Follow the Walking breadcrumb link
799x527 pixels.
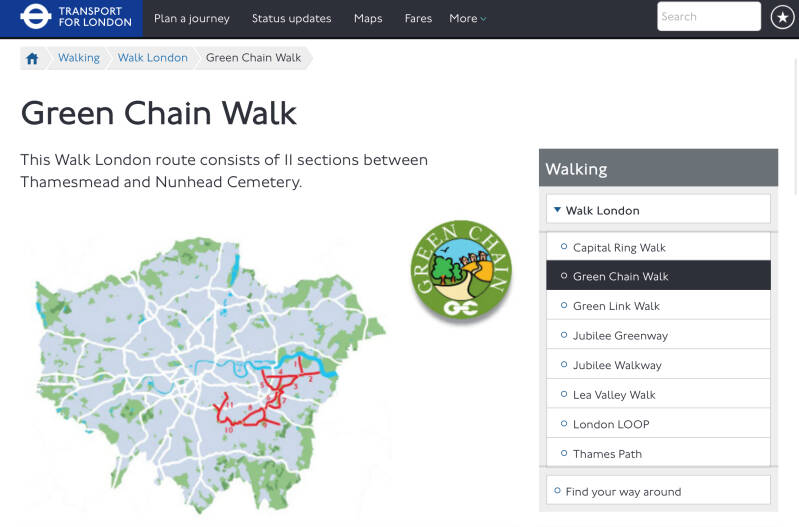click(79, 58)
